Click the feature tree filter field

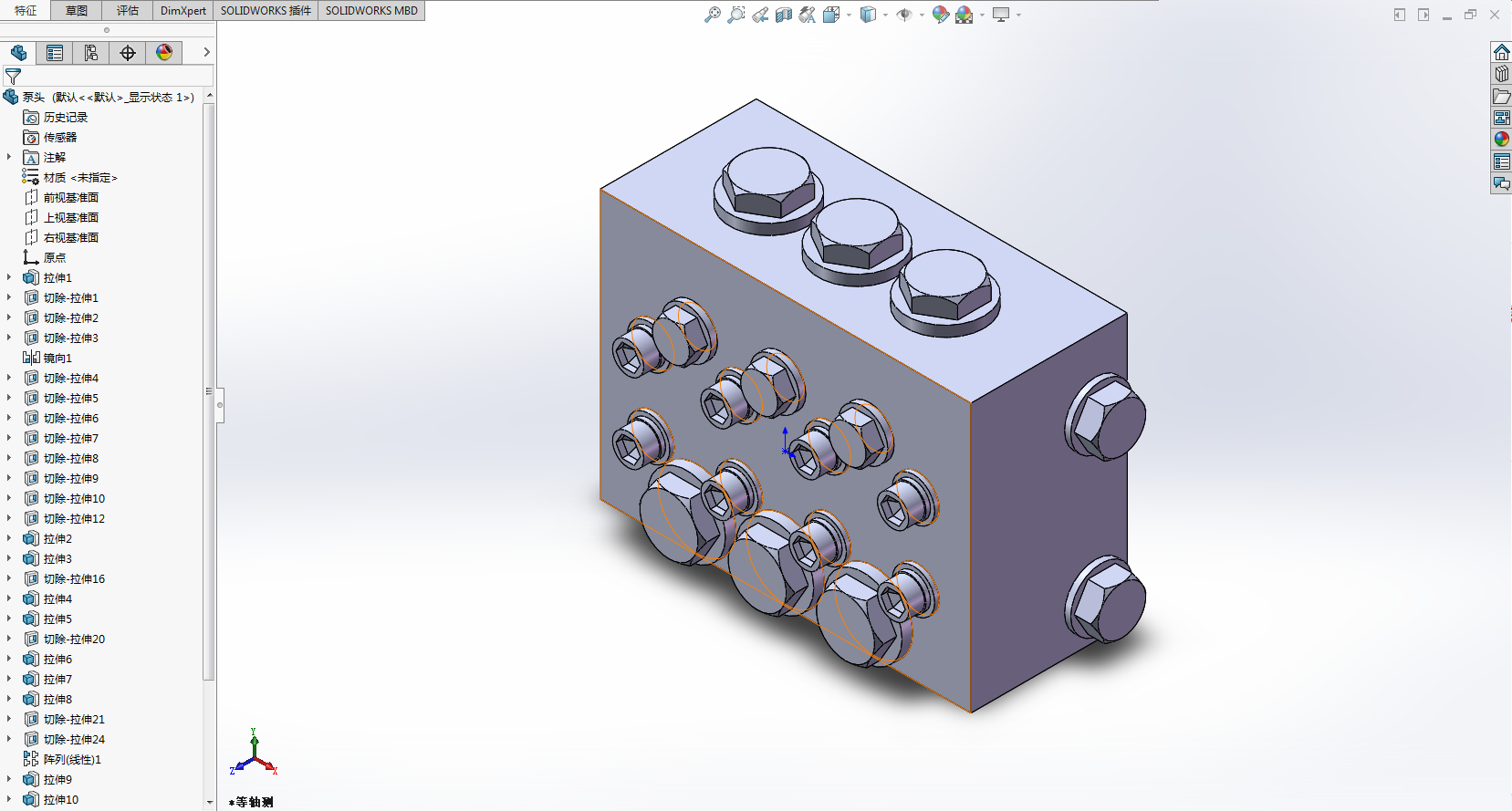[108, 77]
